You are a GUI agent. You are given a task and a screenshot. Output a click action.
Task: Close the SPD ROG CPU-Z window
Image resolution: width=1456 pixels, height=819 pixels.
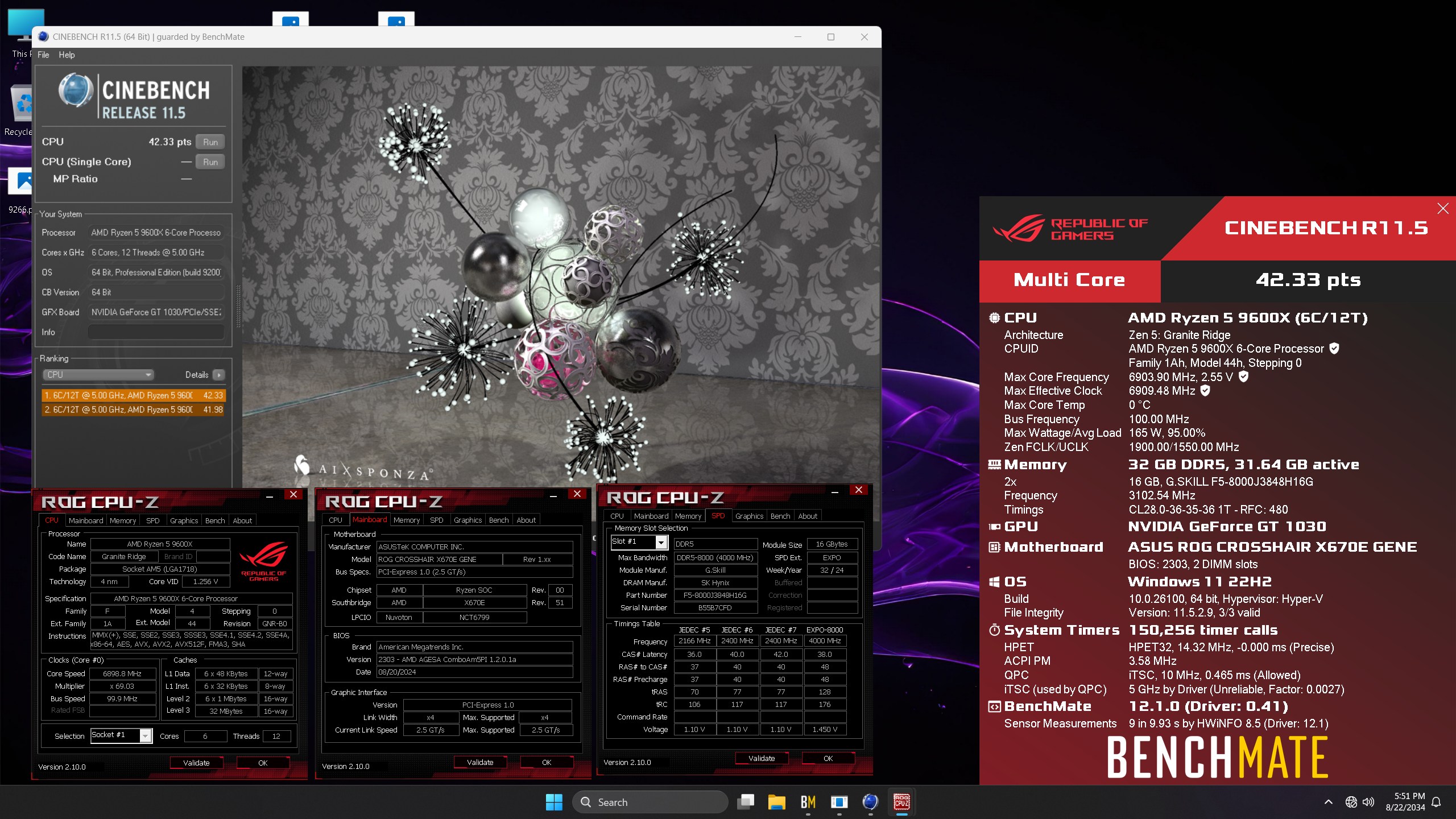[859, 490]
